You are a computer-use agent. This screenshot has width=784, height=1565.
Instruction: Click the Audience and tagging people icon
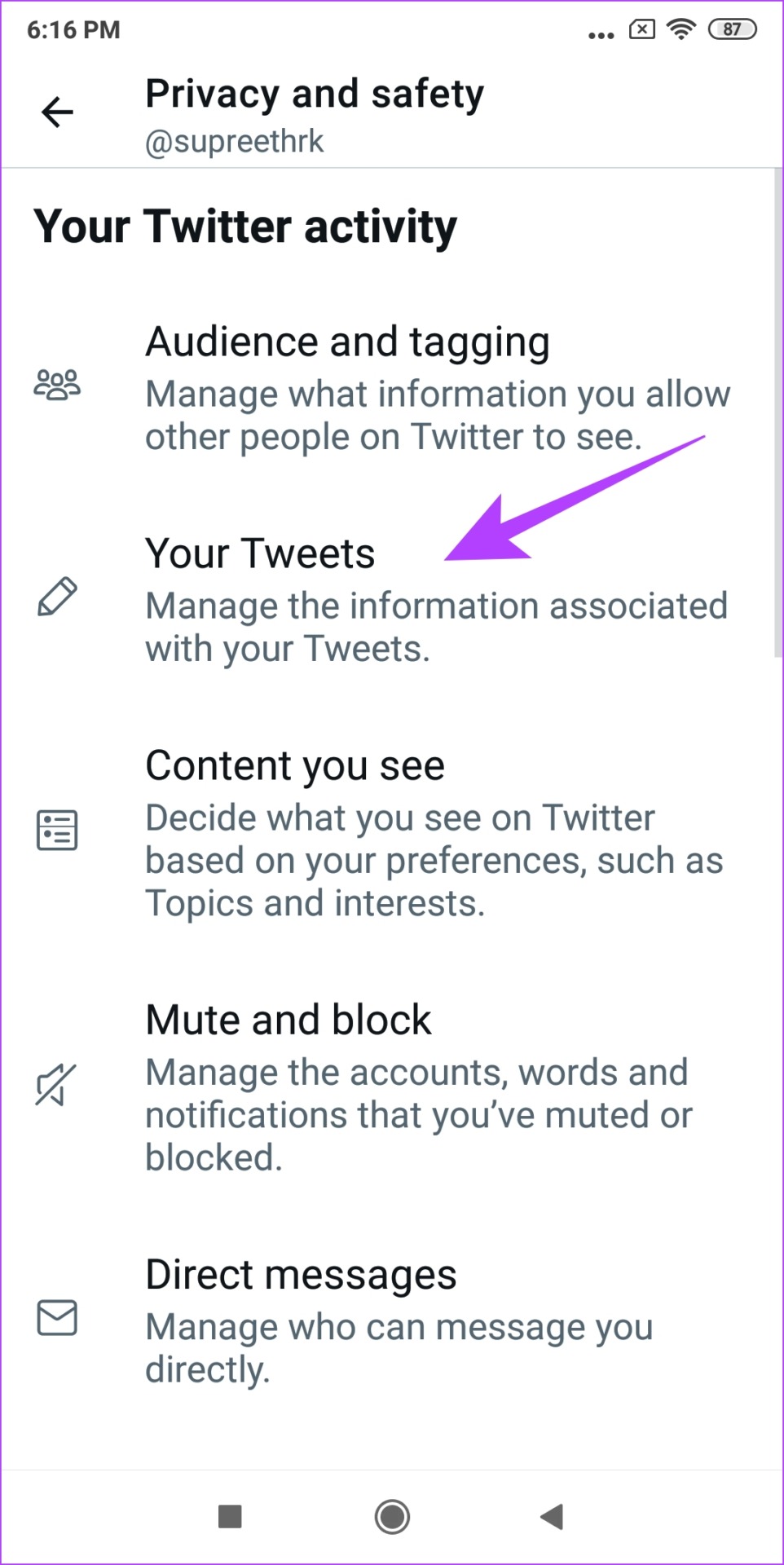pyautogui.click(x=57, y=385)
